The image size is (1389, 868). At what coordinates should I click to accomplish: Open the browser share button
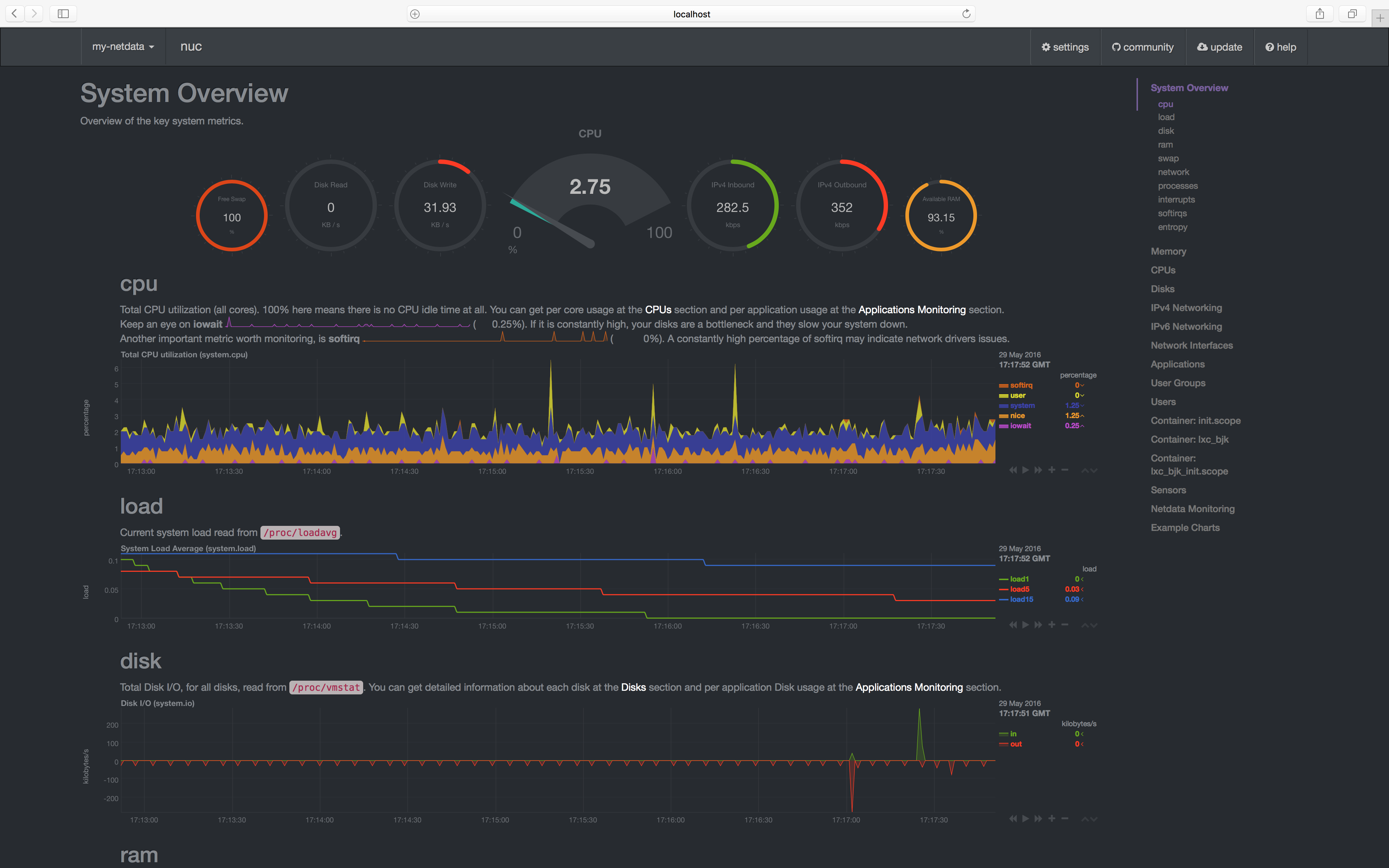pyautogui.click(x=1320, y=13)
